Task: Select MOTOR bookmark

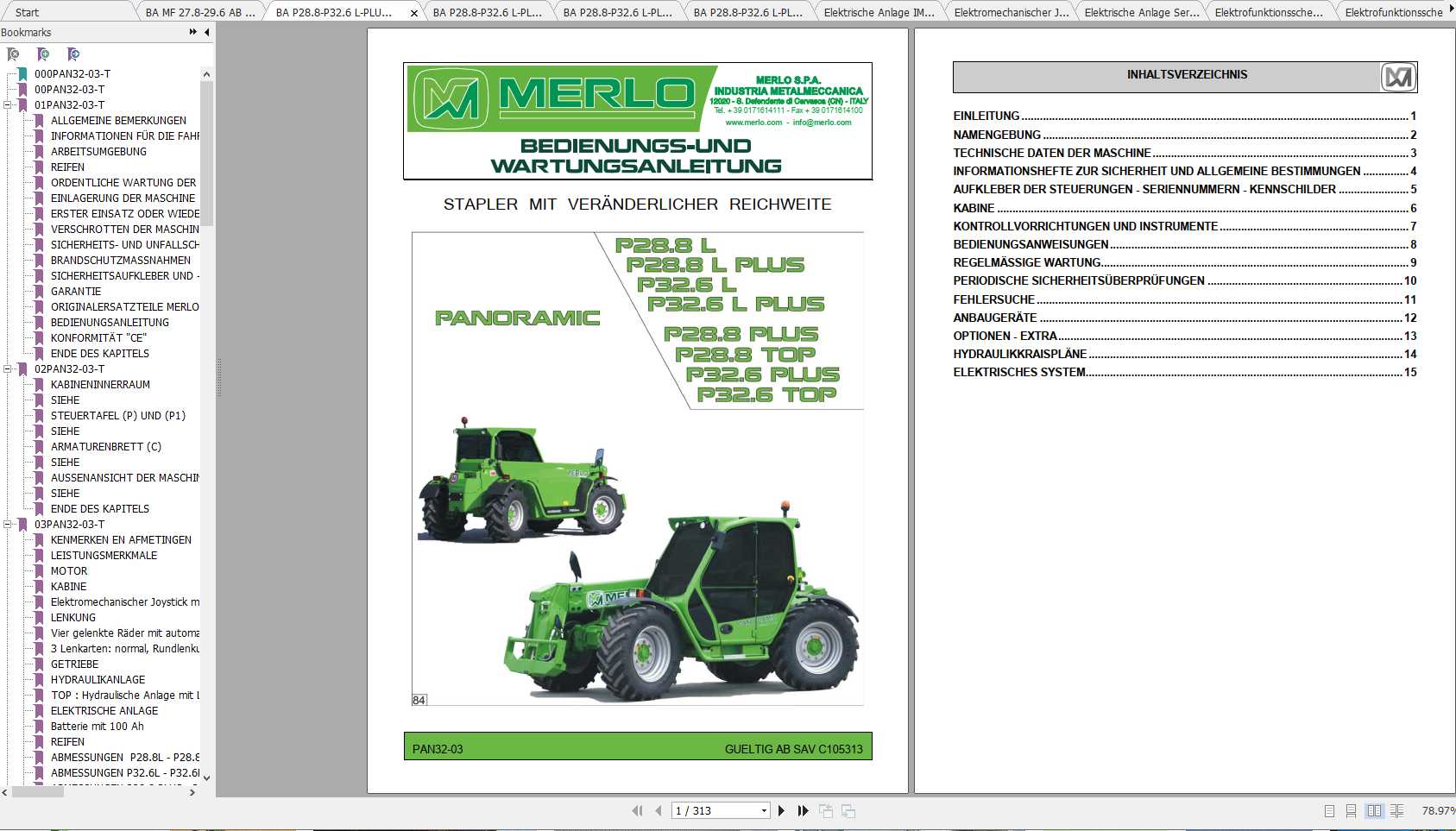Action: tap(69, 571)
